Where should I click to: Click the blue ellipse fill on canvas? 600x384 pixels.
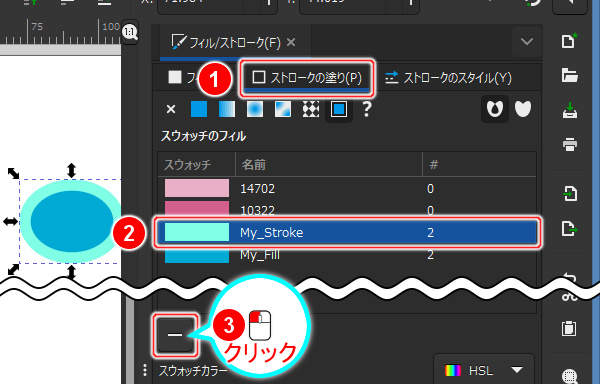tap(72, 221)
